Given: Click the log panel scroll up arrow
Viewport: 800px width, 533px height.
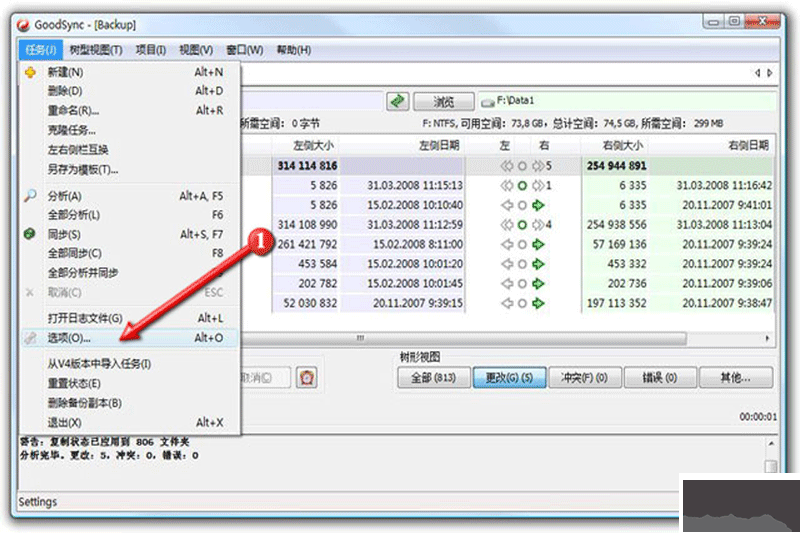Looking at the screenshot, I should 771,444.
